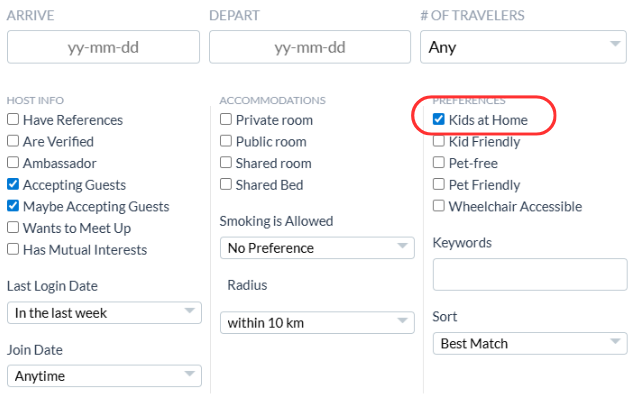
Task: Uncheck Kids at Home preference
Action: click(x=439, y=119)
